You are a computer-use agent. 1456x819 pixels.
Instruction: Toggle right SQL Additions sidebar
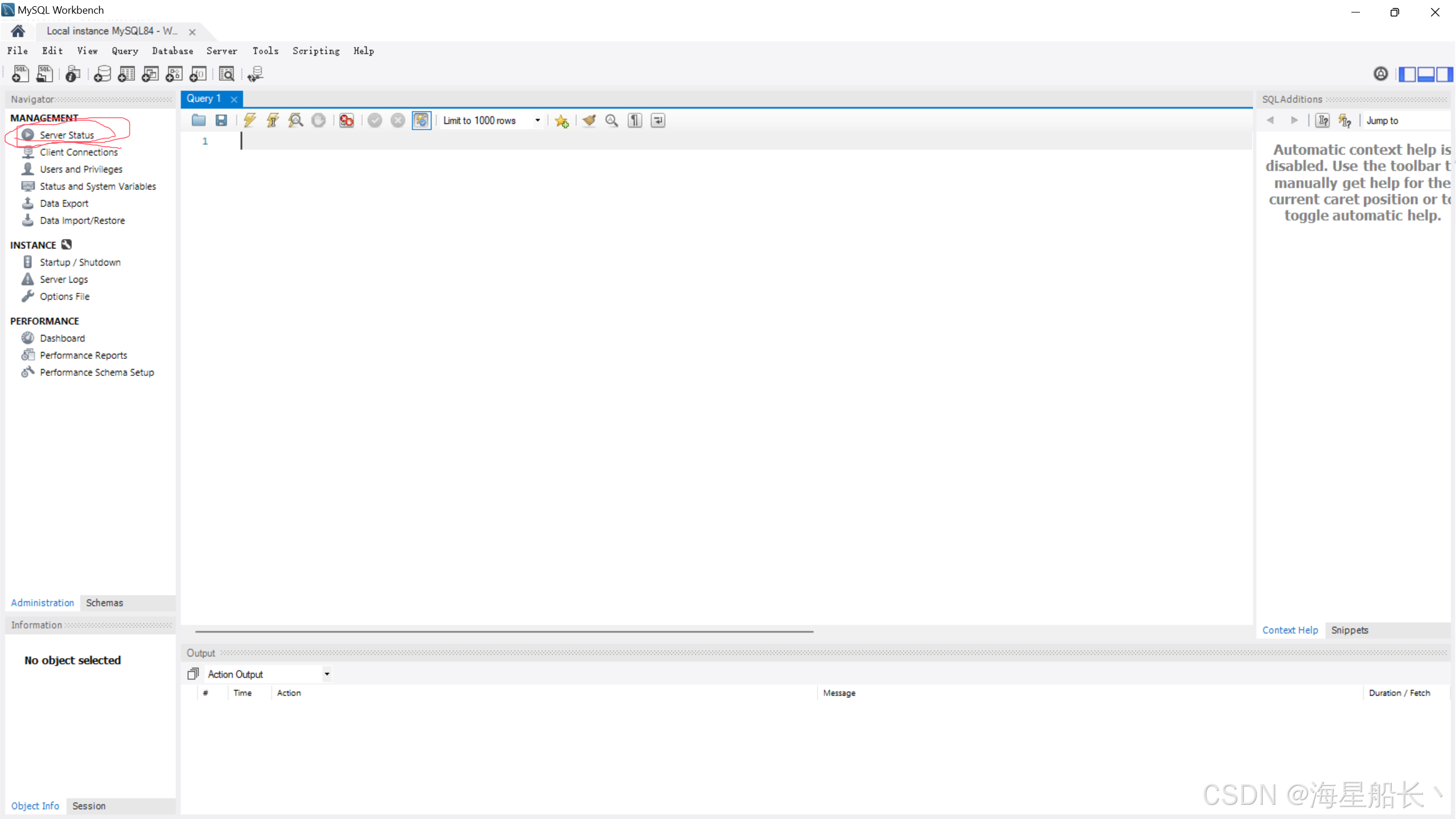(x=1444, y=74)
